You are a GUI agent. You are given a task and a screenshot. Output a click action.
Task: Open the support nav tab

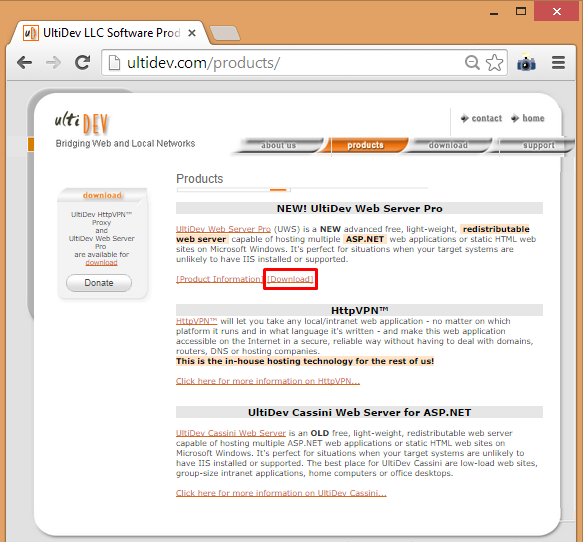click(x=538, y=145)
